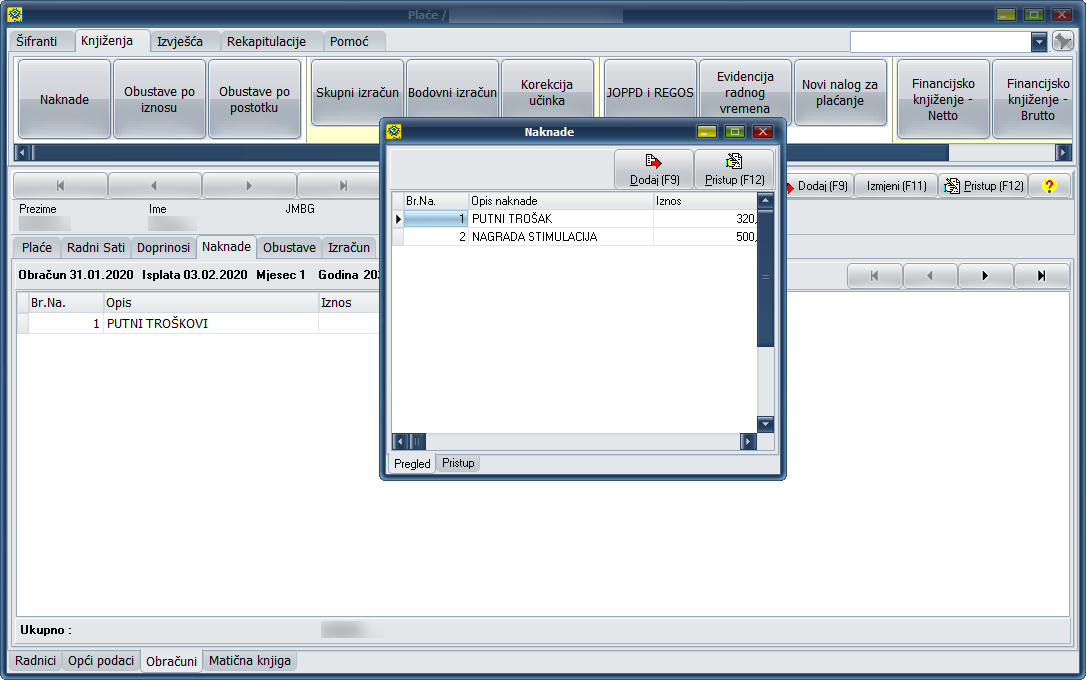Select the NAGRADA STIMULACIJA row

(x=534, y=237)
